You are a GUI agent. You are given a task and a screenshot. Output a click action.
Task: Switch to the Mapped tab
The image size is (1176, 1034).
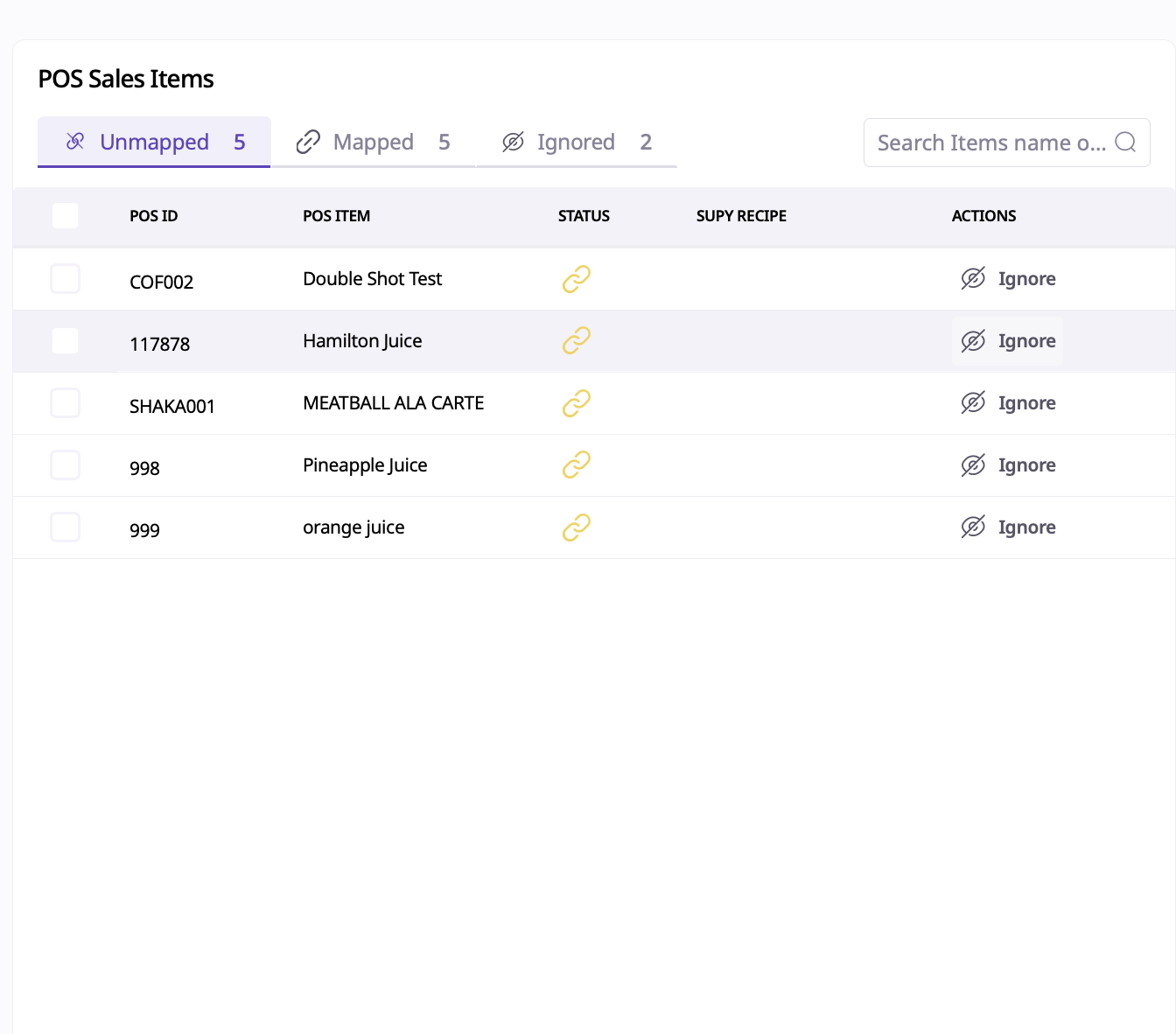pos(374,143)
